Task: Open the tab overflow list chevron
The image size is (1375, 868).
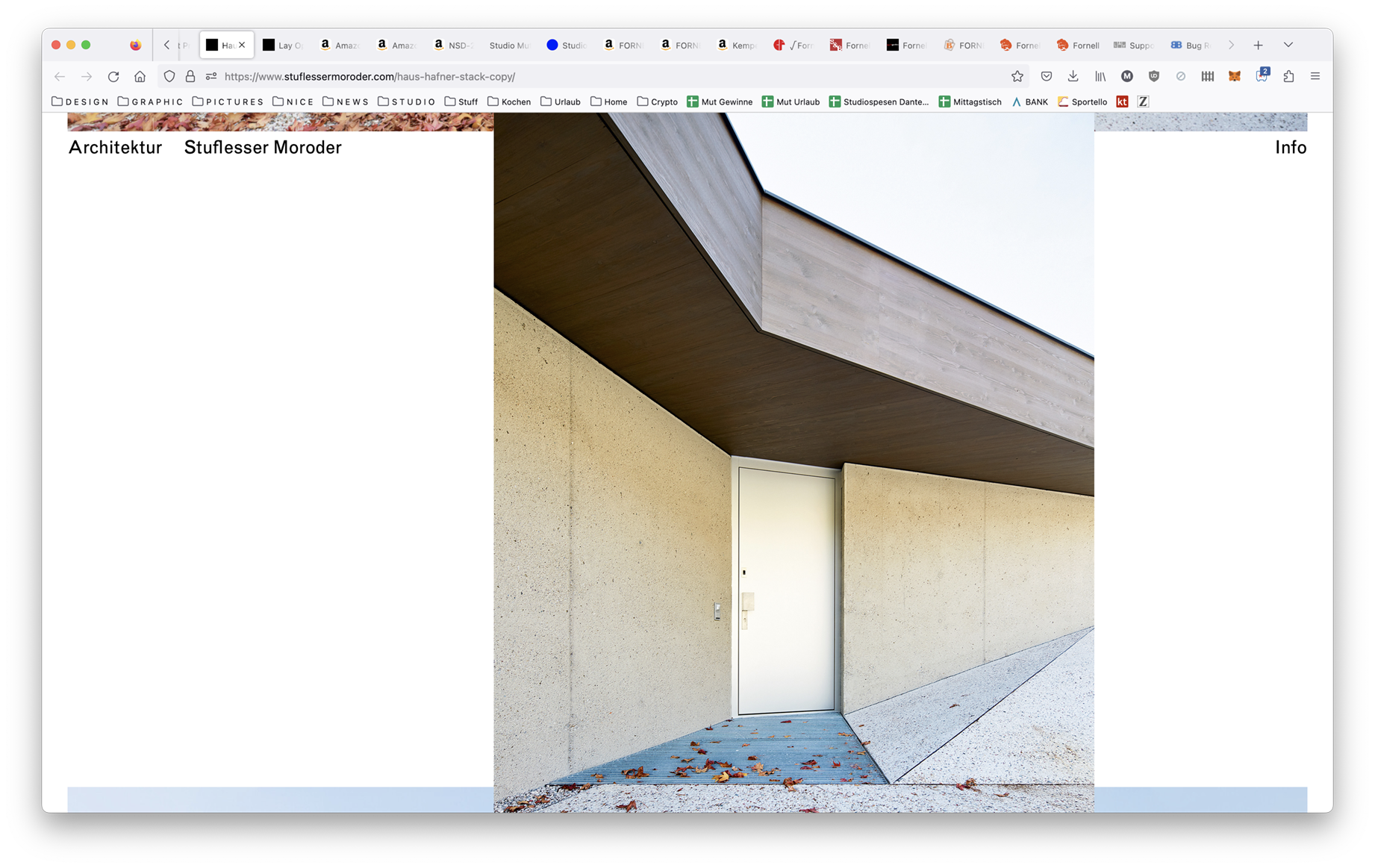Action: (x=1289, y=45)
